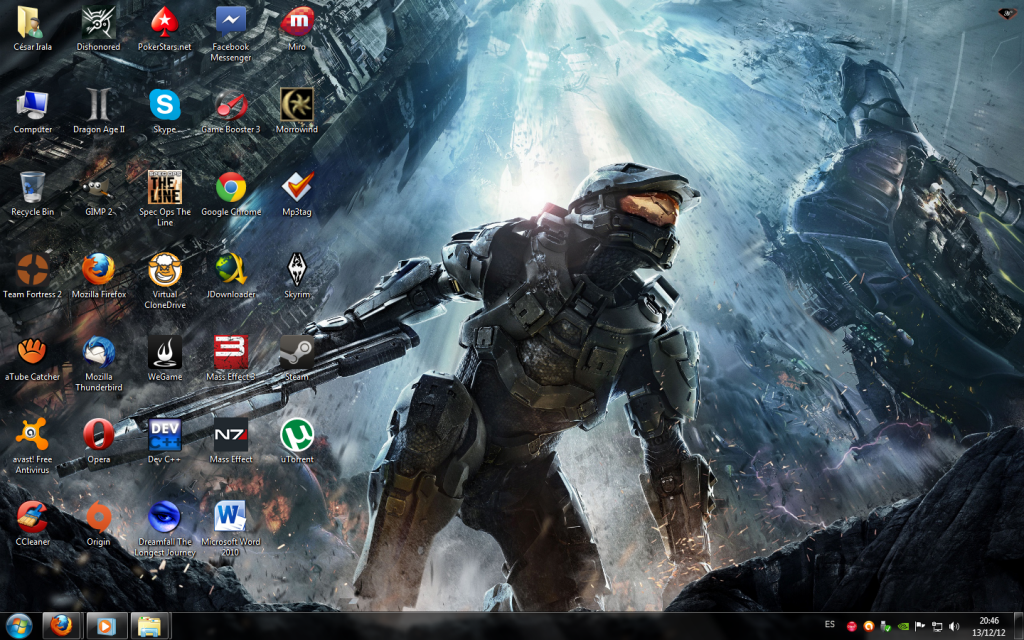Select the Skyrim game icon
The image size is (1024, 640).
pos(296,270)
